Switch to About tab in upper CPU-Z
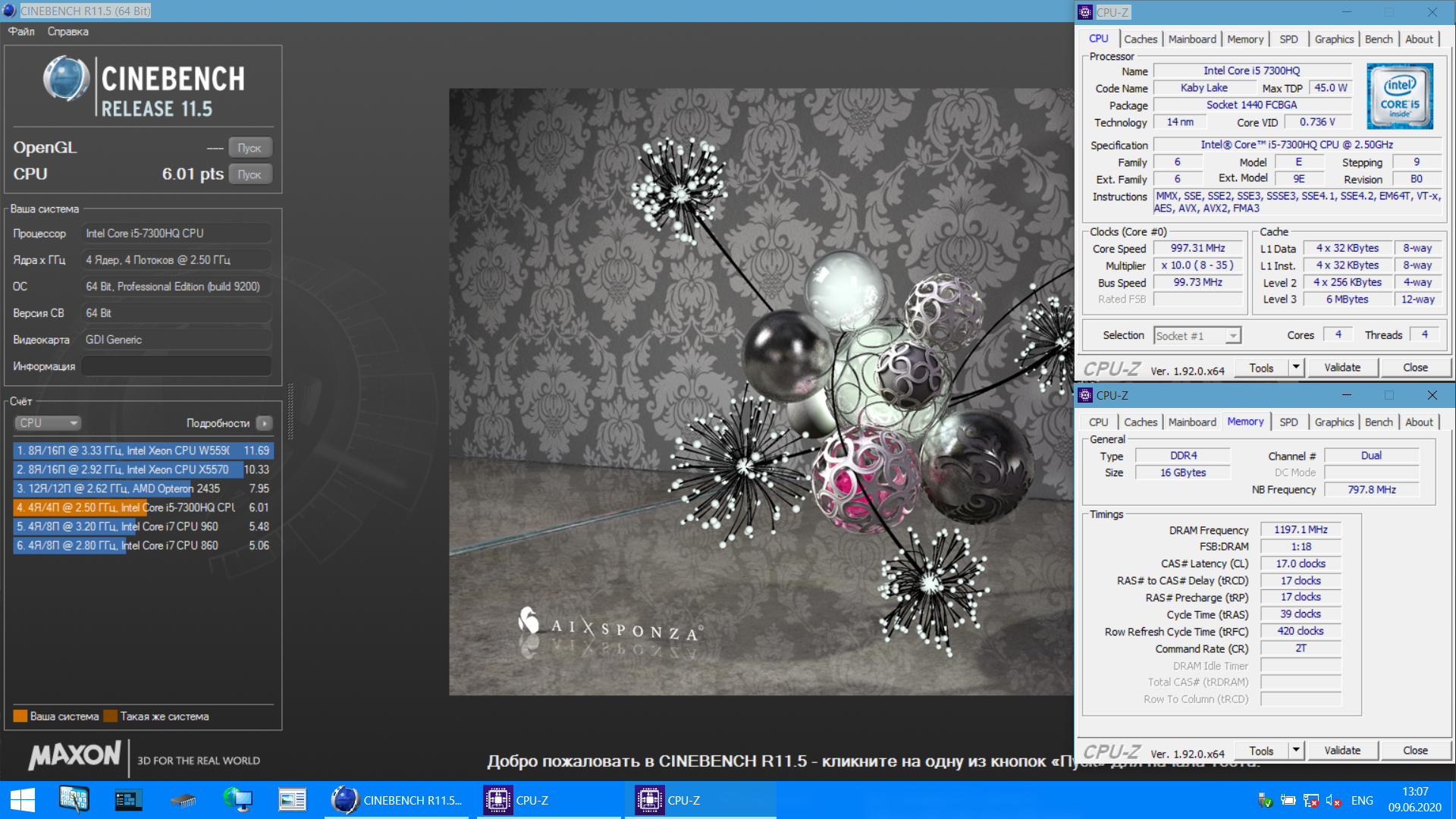The height and width of the screenshot is (819, 1456). [1419, 39]
